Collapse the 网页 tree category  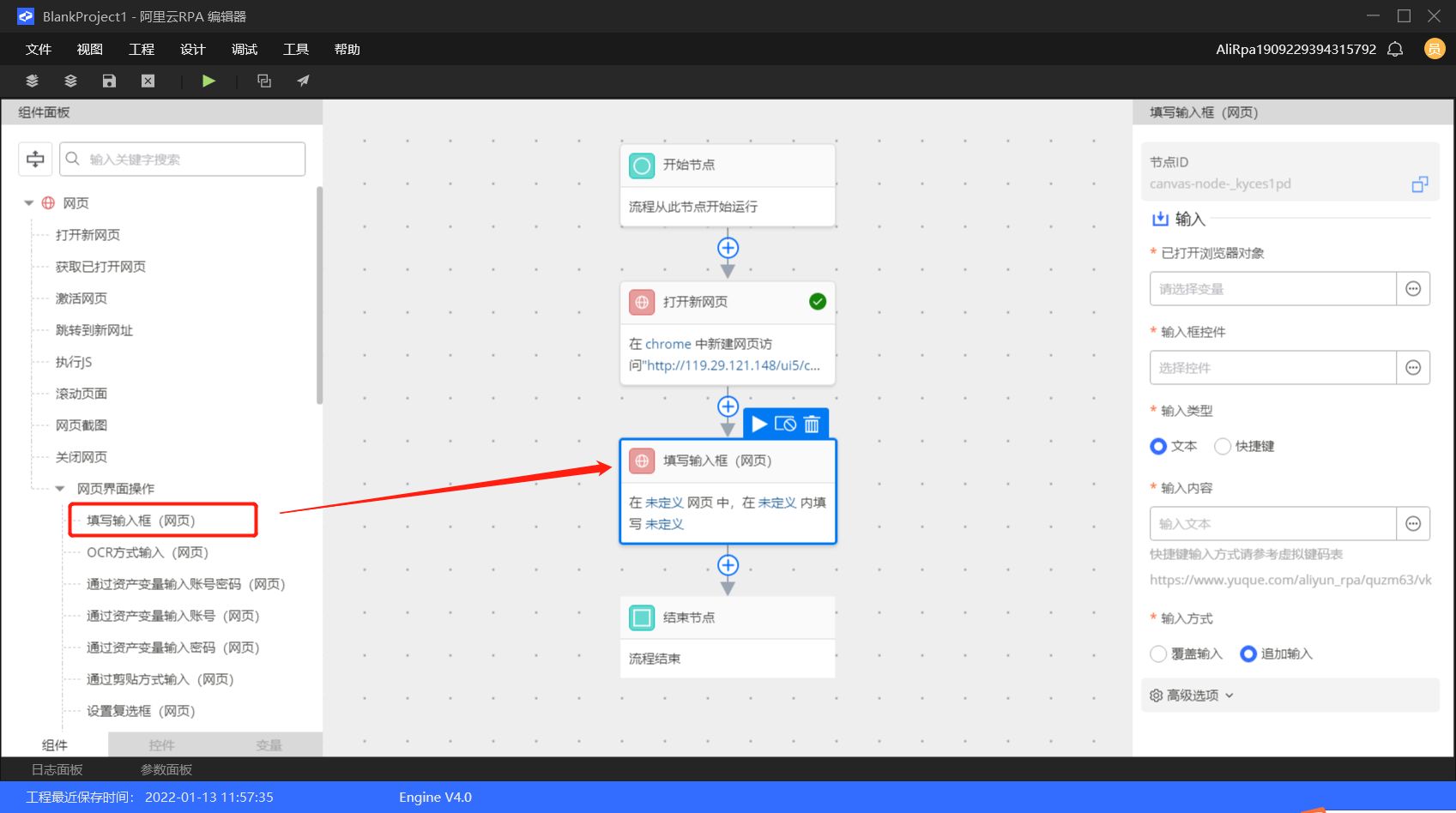click(x=28, y=203)
